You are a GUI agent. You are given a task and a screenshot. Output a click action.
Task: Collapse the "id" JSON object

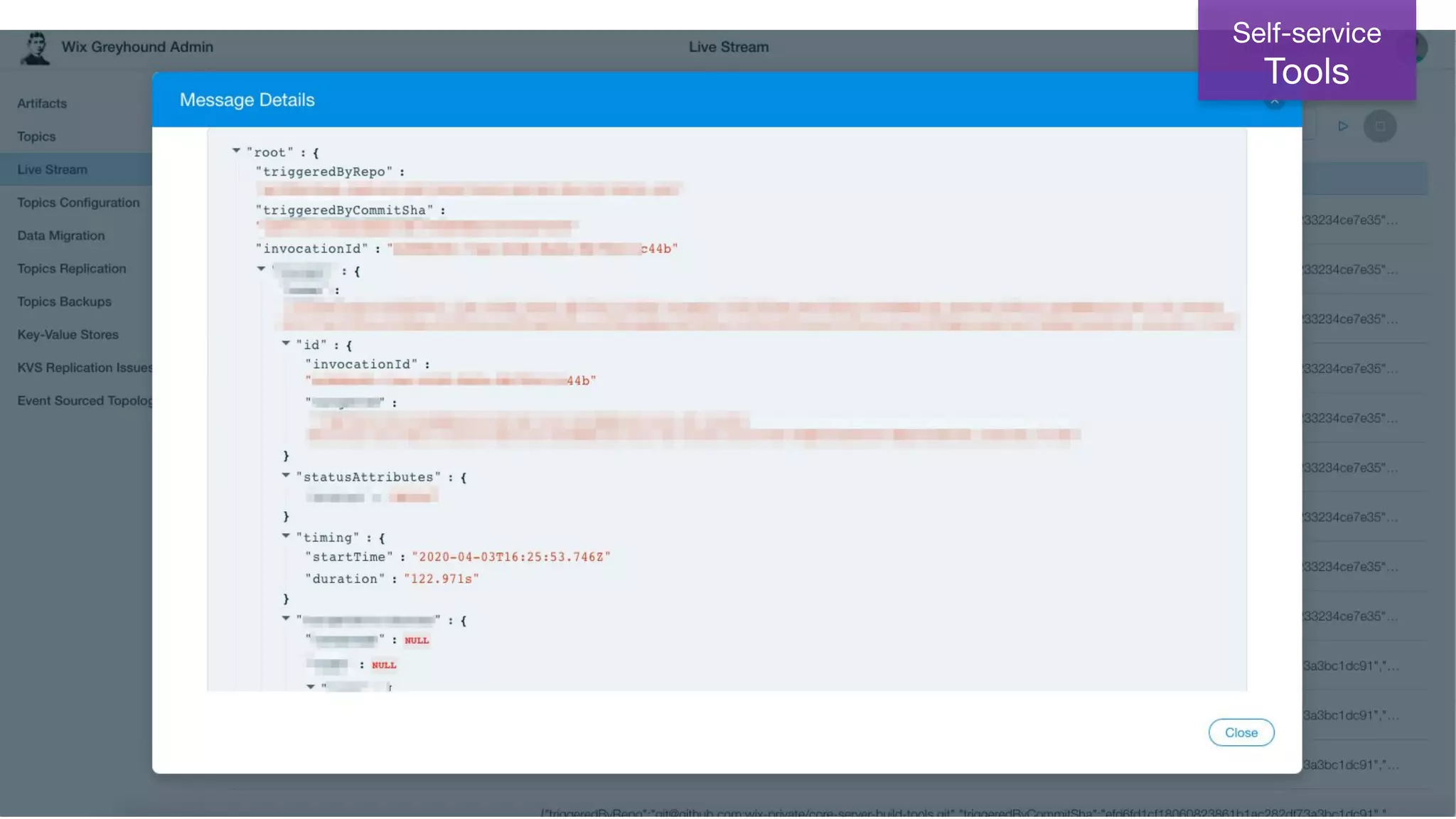click(286, 343)
